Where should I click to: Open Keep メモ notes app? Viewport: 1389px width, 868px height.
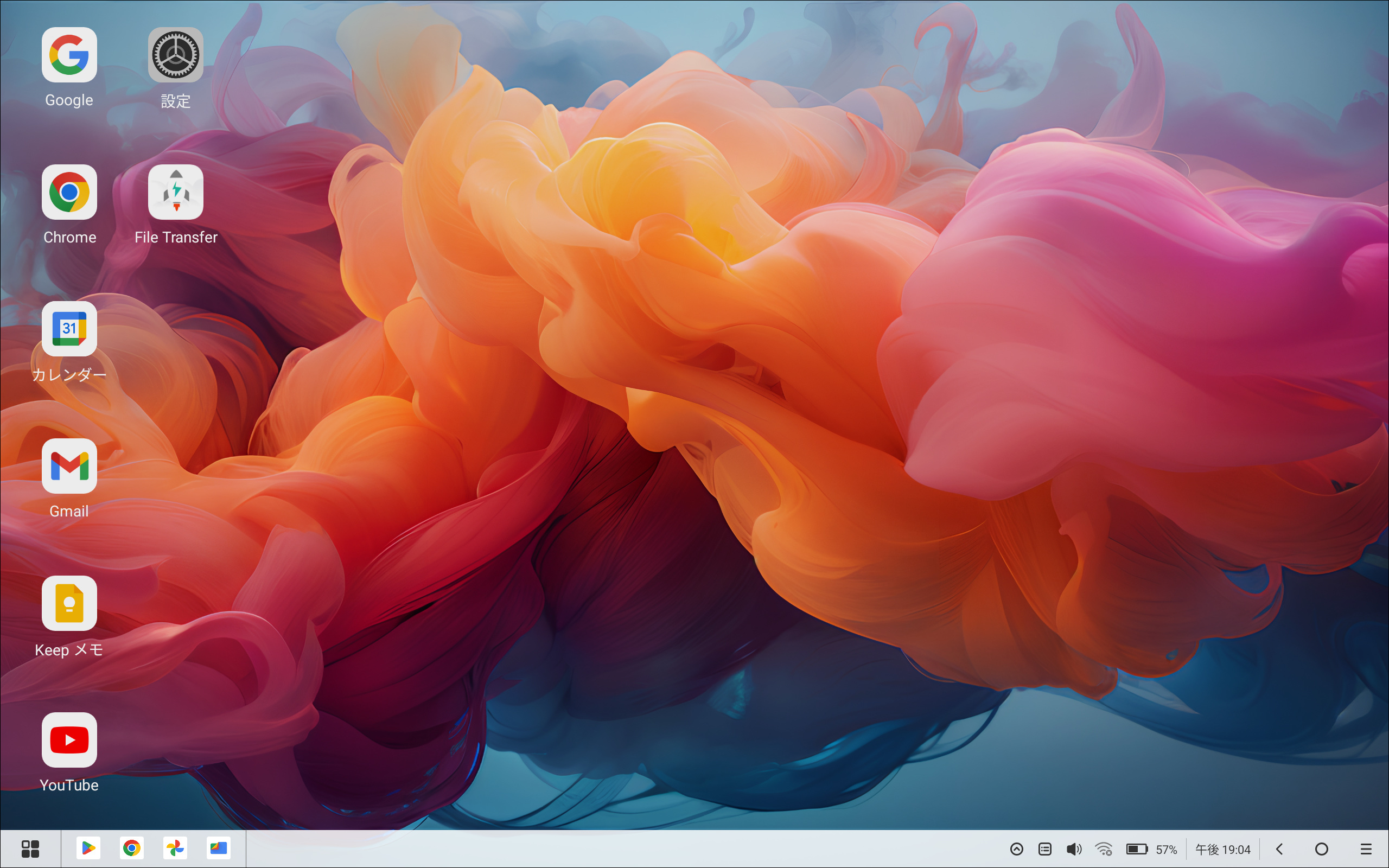[x=69, y=603]
